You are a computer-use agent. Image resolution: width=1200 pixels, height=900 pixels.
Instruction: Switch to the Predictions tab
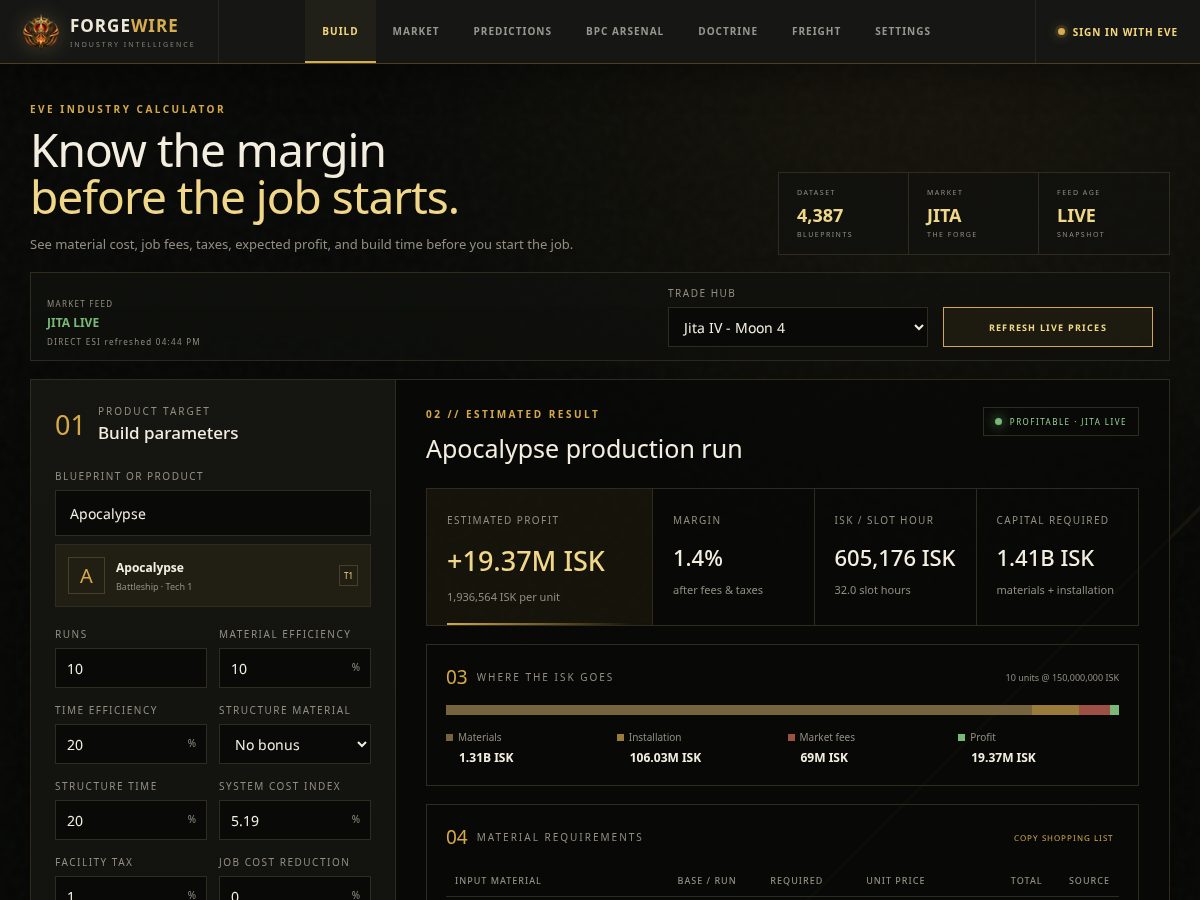point(513,32)
